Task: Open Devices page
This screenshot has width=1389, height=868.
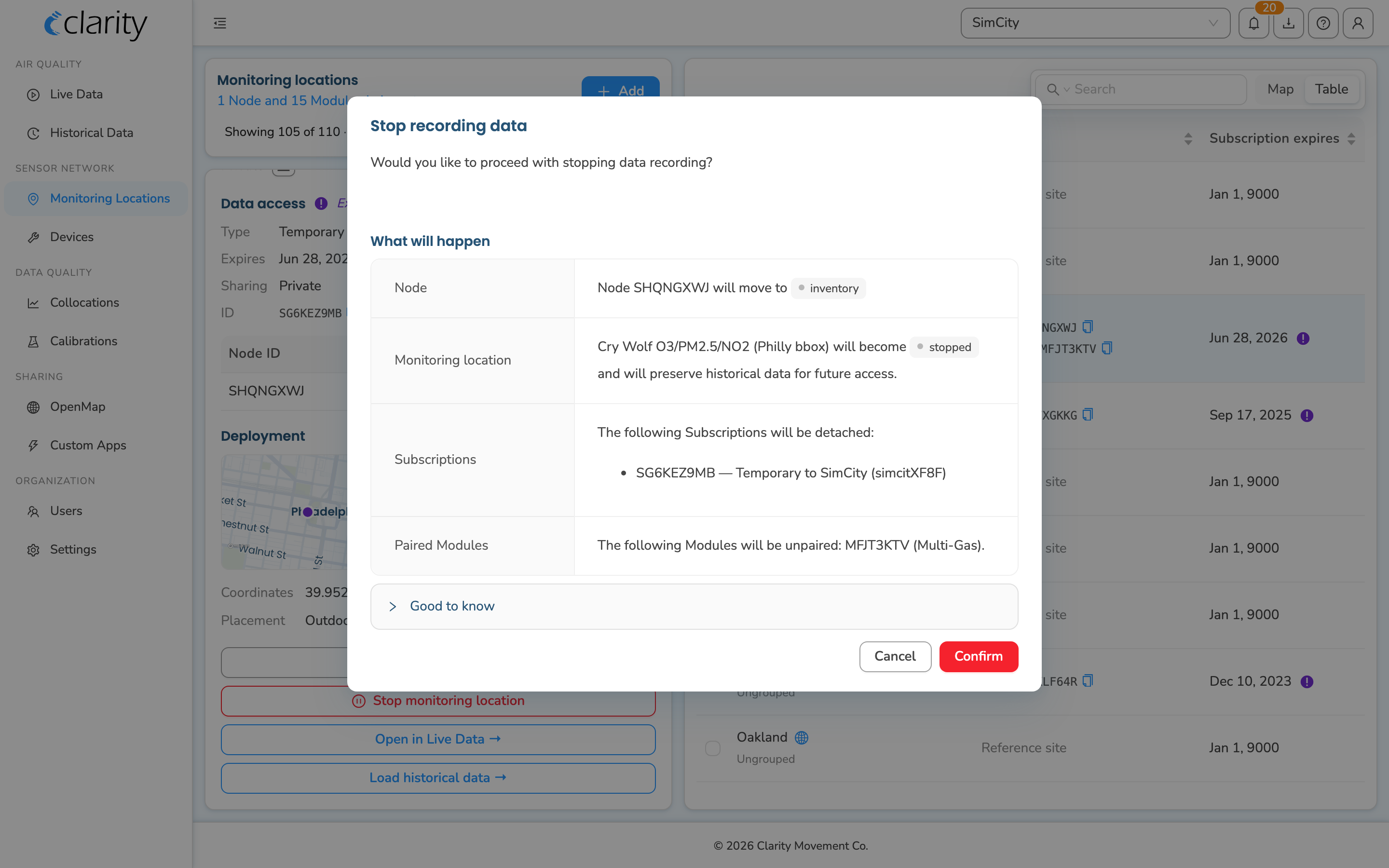Action: pos(96,237)
